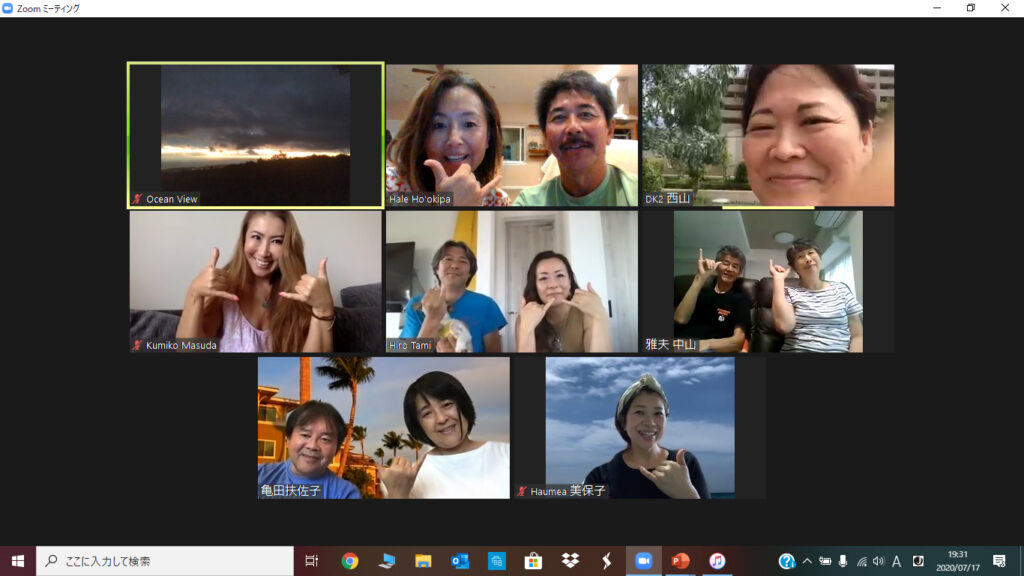Select the DK2 西山 video tile
Viewport: 1024px width, 576px height.
point(768,135)
